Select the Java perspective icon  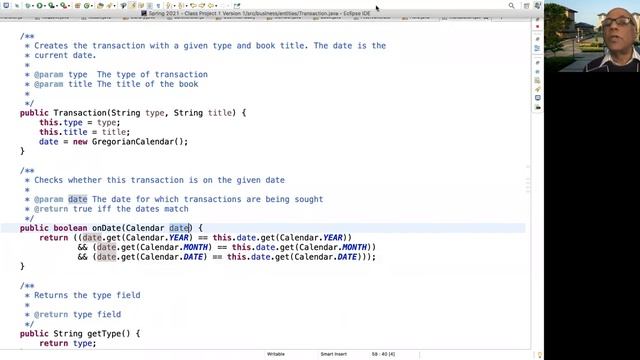coord(538,6)
